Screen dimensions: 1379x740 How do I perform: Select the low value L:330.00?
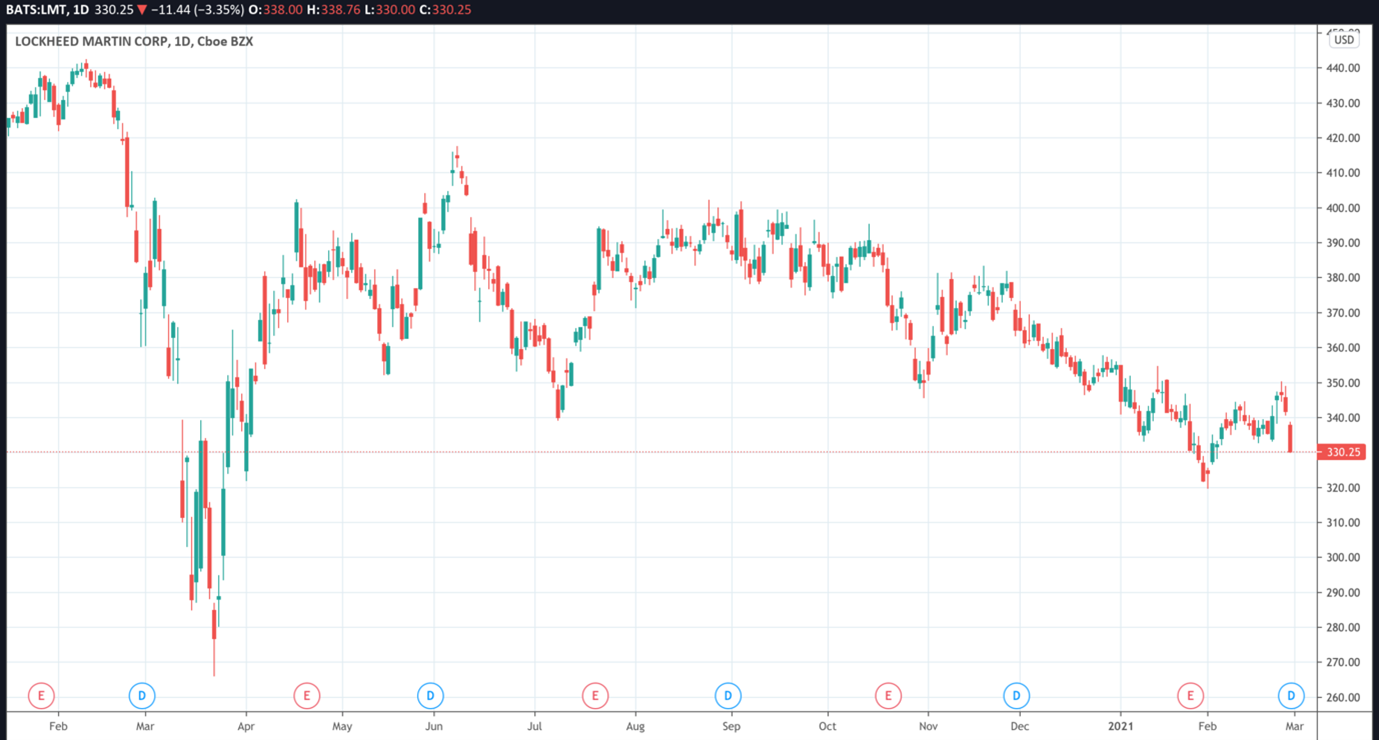point(388,10)
